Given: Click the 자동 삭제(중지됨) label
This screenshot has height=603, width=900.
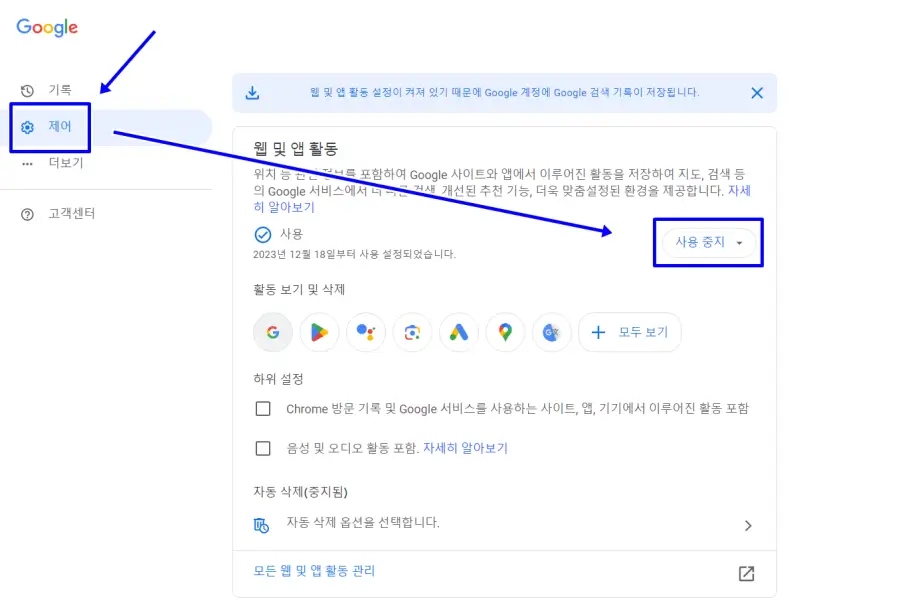Looking at the screenshot, I should pos(300,492).
